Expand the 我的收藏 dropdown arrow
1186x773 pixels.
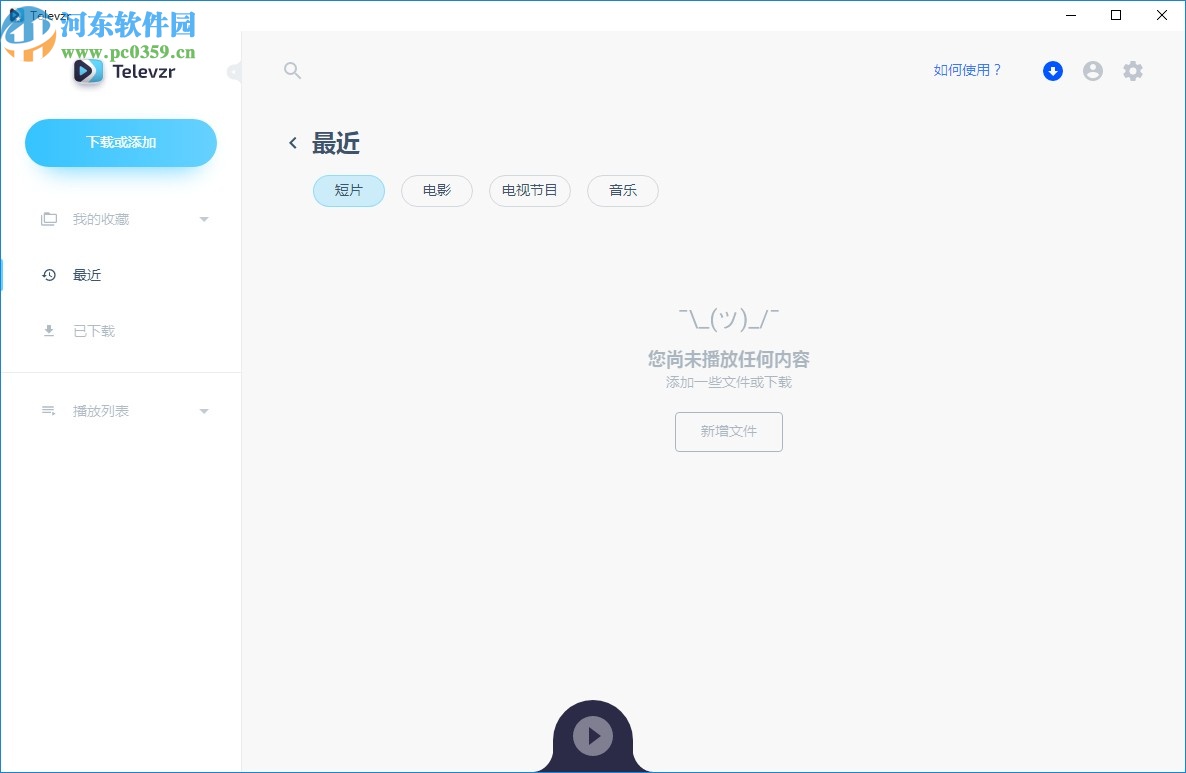(x=204, y=219)
